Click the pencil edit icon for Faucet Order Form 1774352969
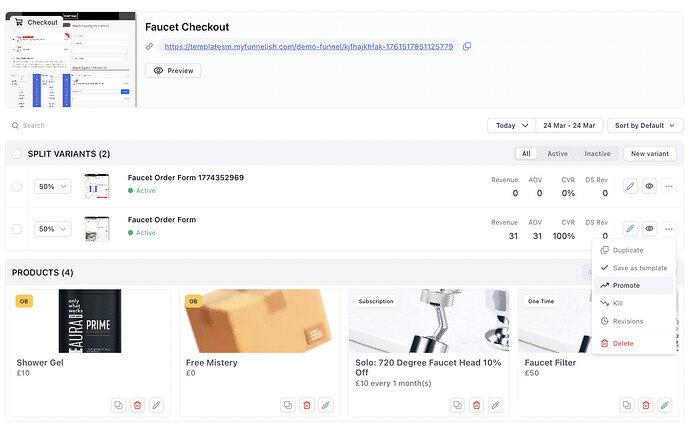 [629, 186]
